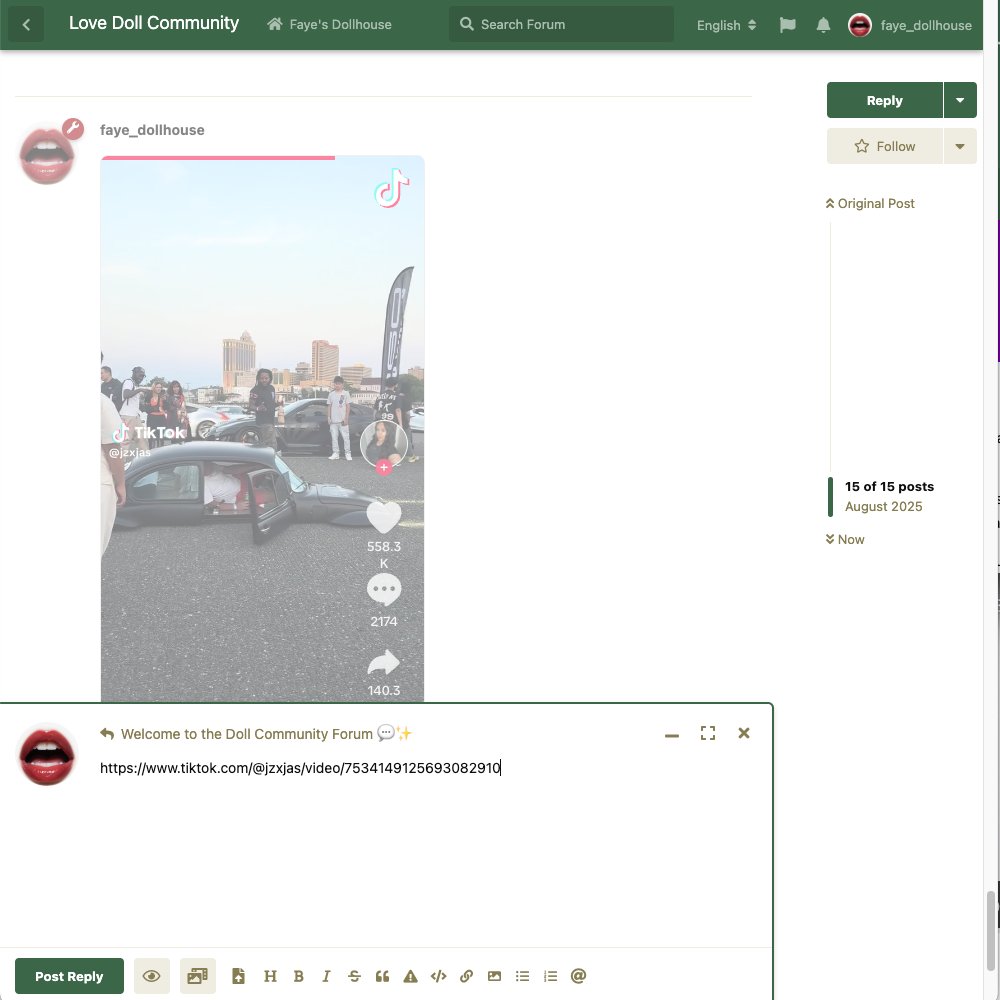
Task: Open the media gallery button
Action: [198, 976]
